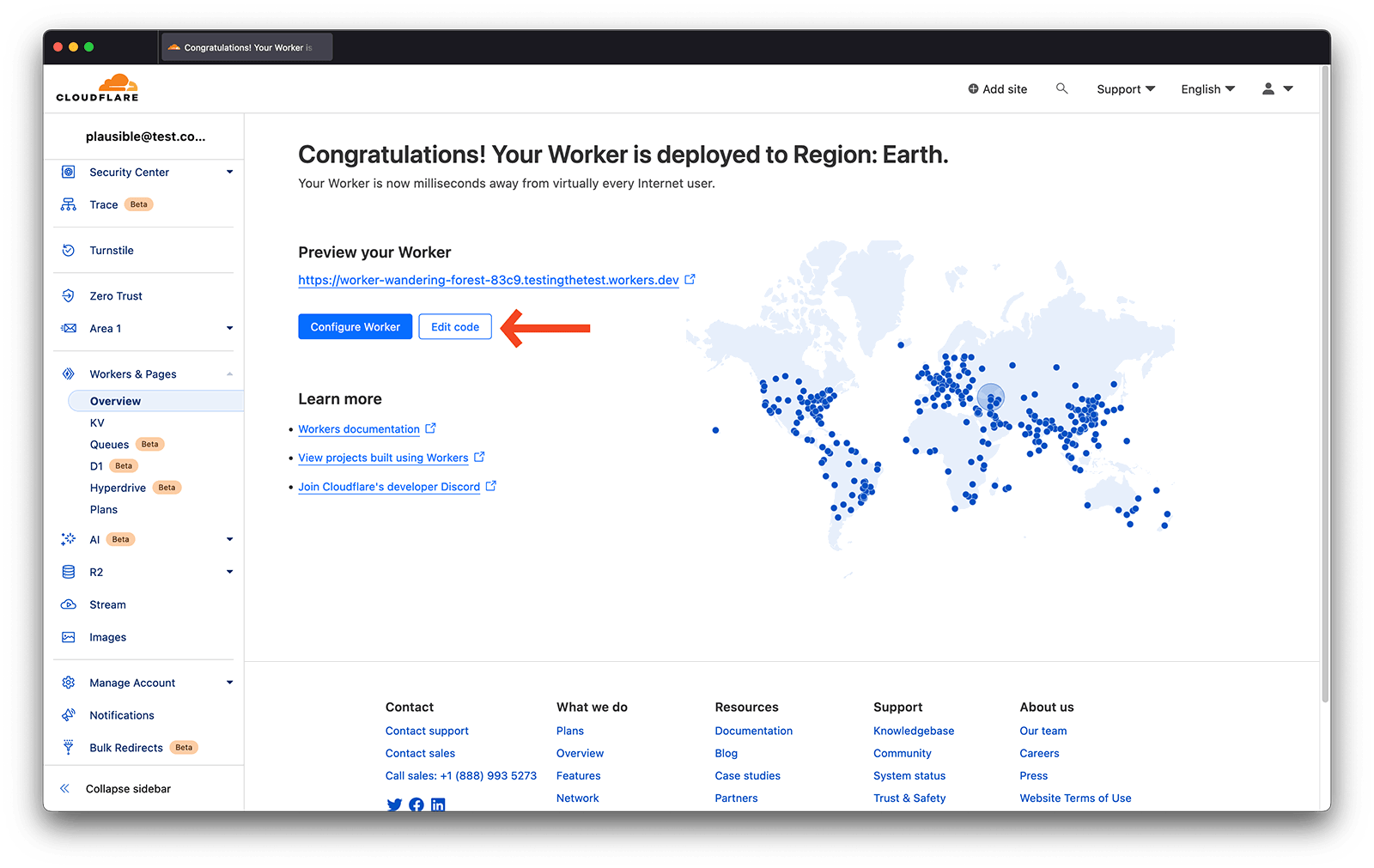Click the Turnstile sidebar icon
Viewport: 1374px width, 868px height.
coord(69,250)
